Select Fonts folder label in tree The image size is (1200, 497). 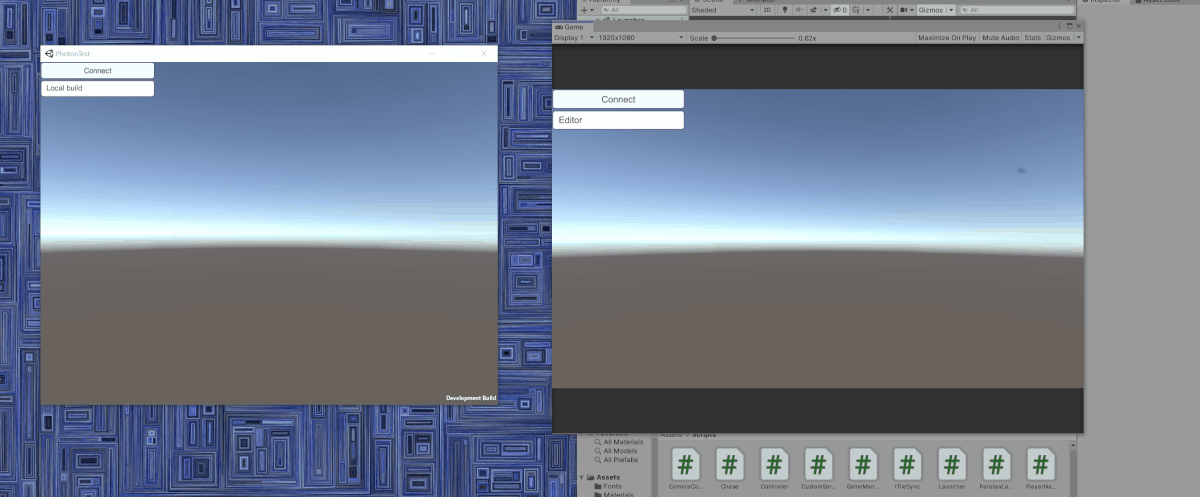pos(612,486)
